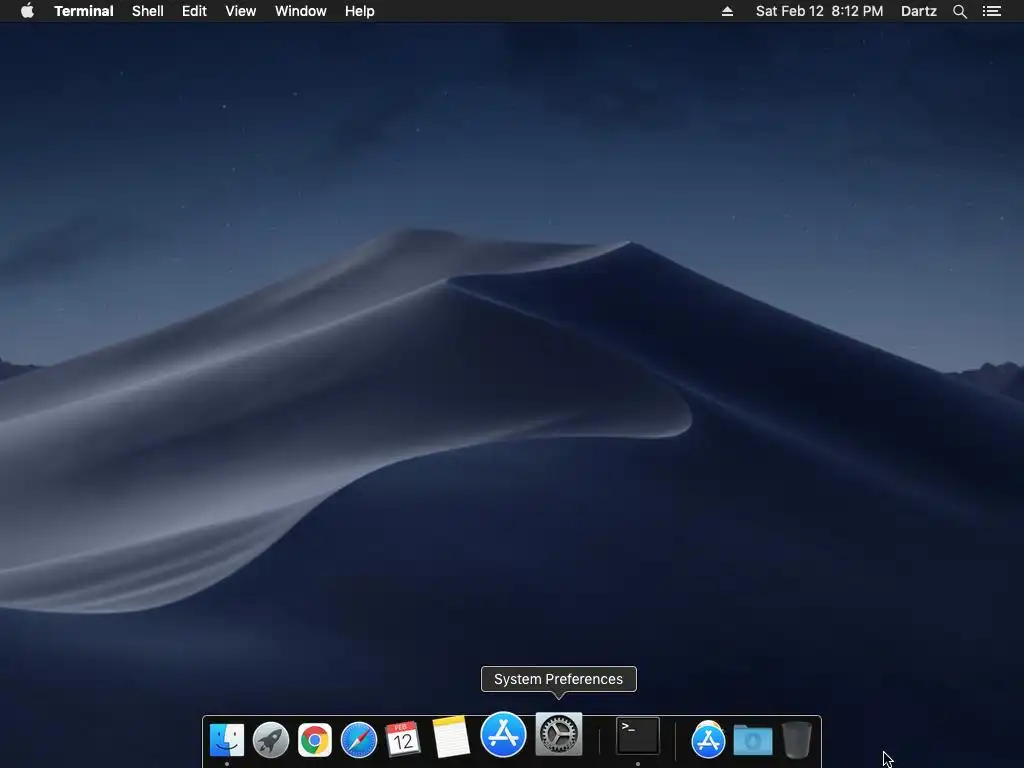Open the Applications stack beside Downloads folder
This screenshot has height=768, width=1024.
pos(708,740)
